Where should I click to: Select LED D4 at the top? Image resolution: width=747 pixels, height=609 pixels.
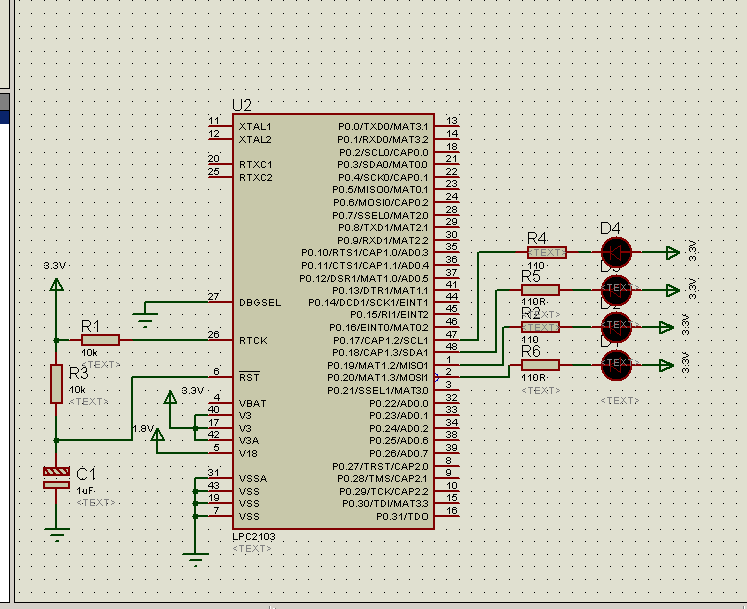tap(617, 252)
